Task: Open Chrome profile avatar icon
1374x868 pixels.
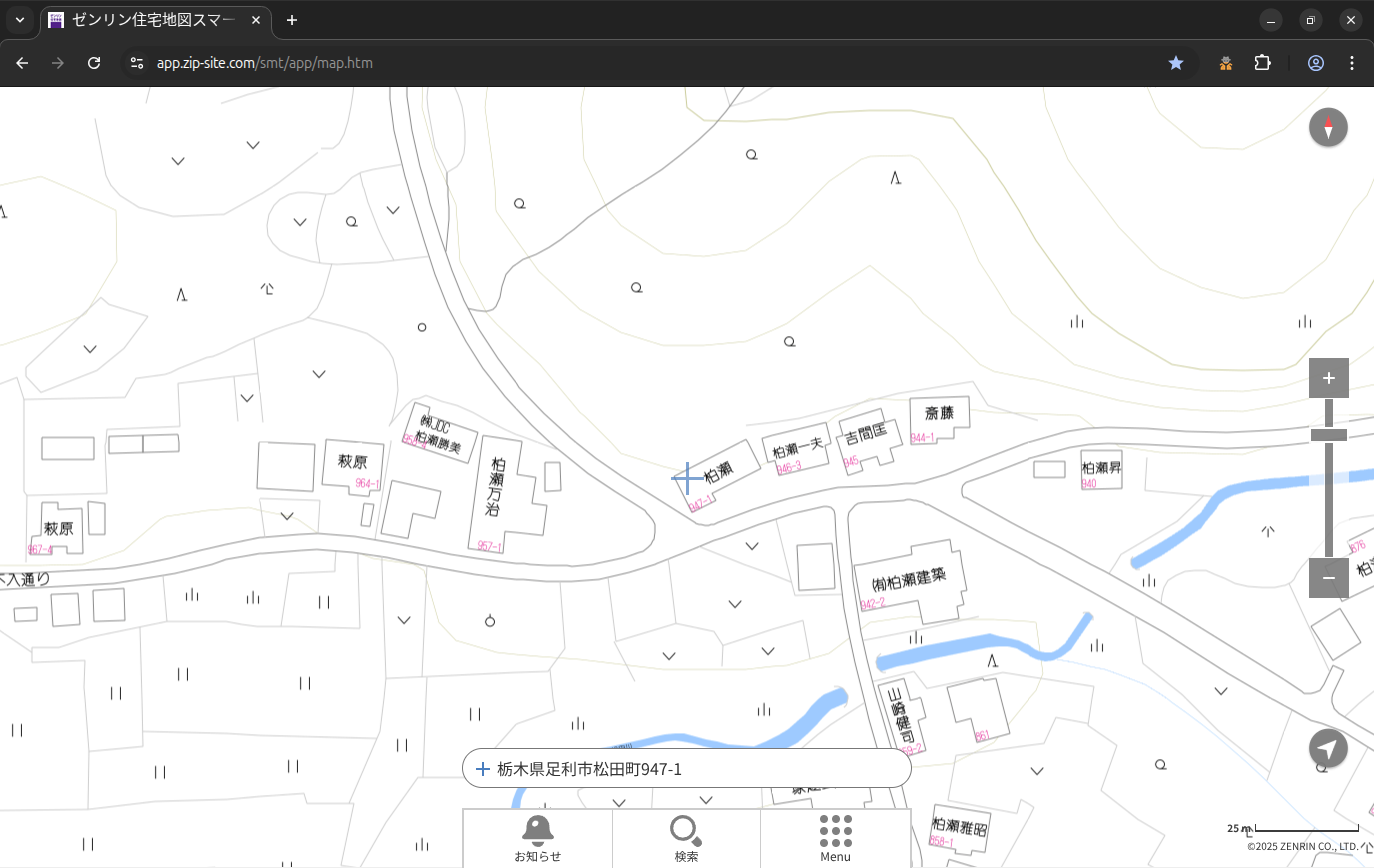Action: coord(1316,63)
